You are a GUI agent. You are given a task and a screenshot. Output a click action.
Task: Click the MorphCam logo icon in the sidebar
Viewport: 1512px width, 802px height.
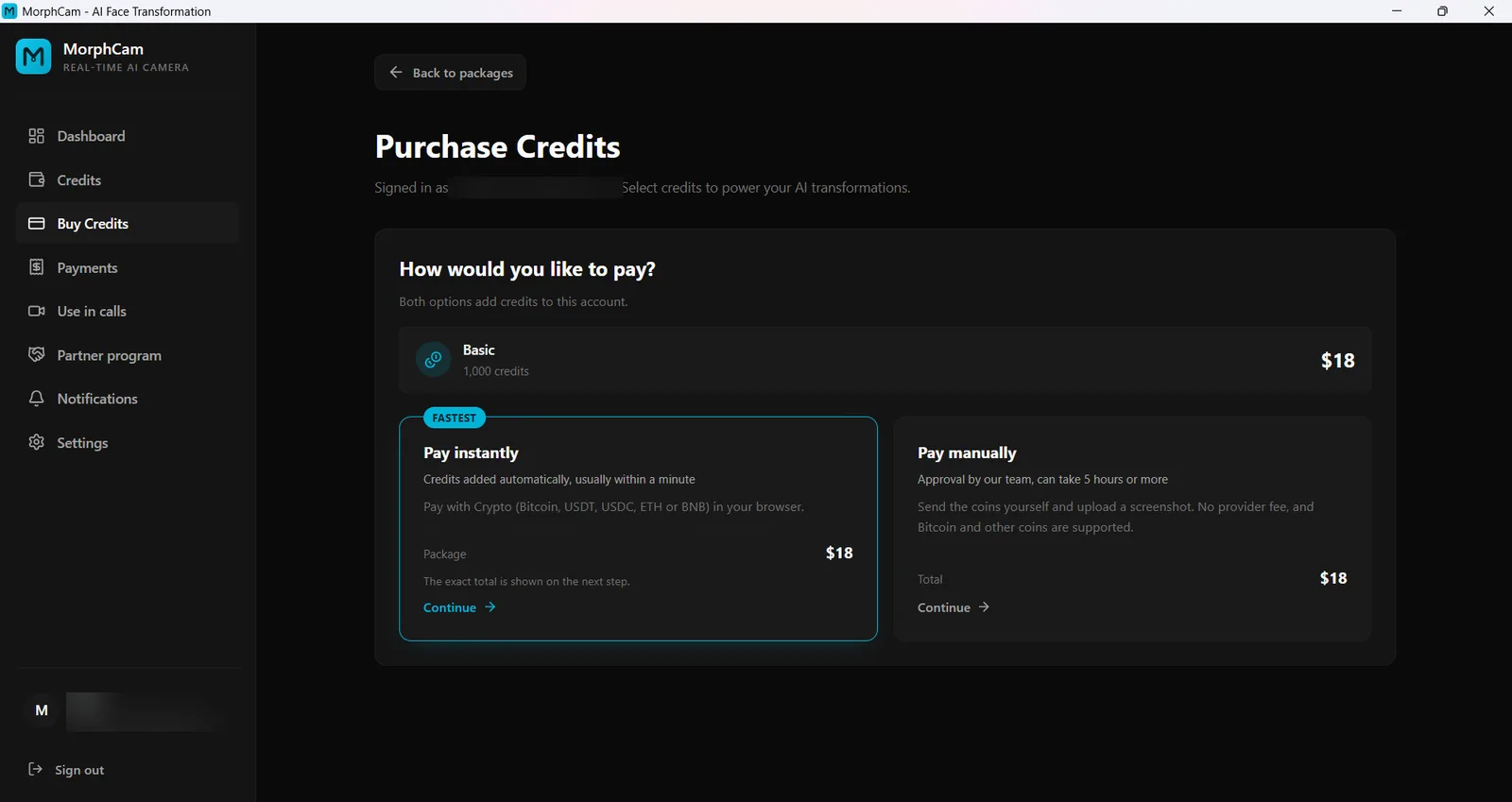click(x=34, y=57)
